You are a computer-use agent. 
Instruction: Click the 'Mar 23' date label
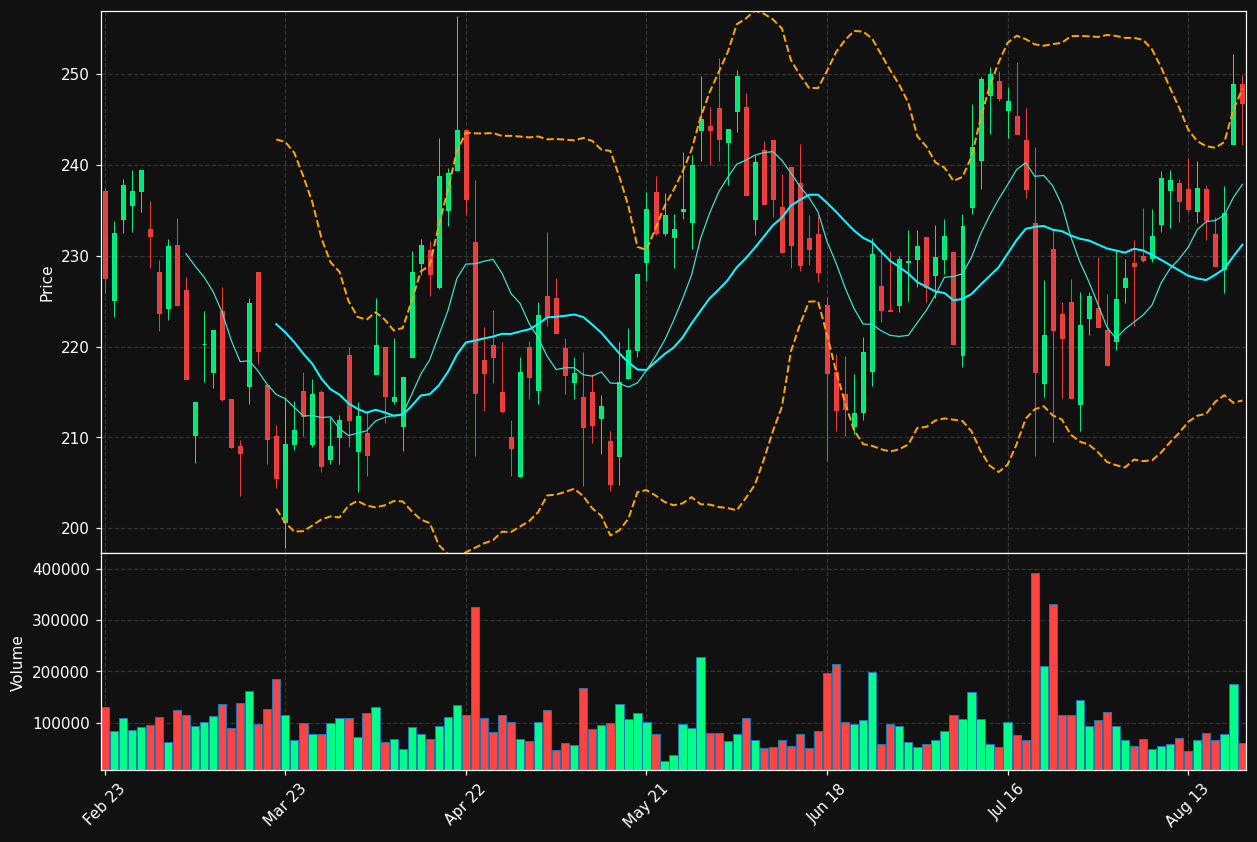click(x=285, y=803)
